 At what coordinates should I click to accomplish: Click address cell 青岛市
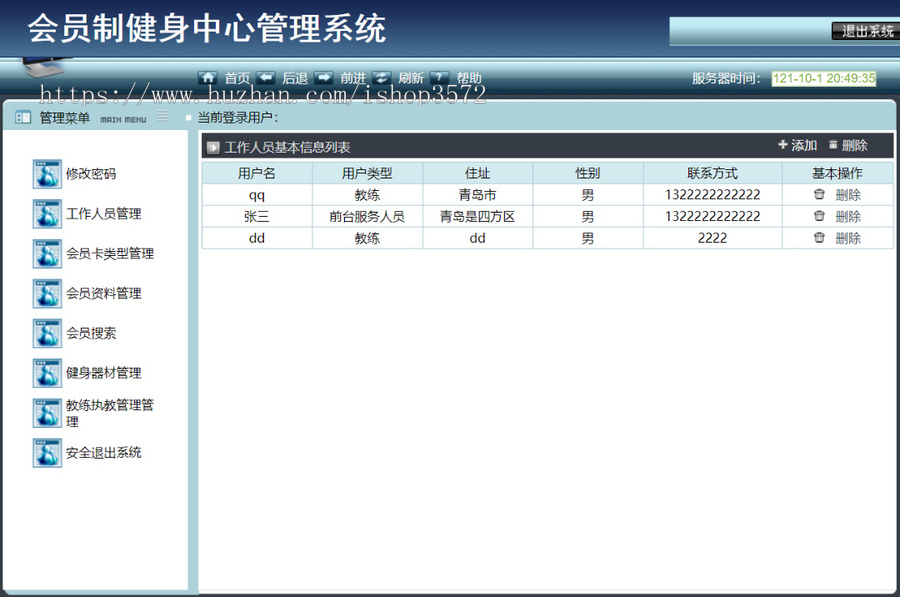click(x=478, y=195)
